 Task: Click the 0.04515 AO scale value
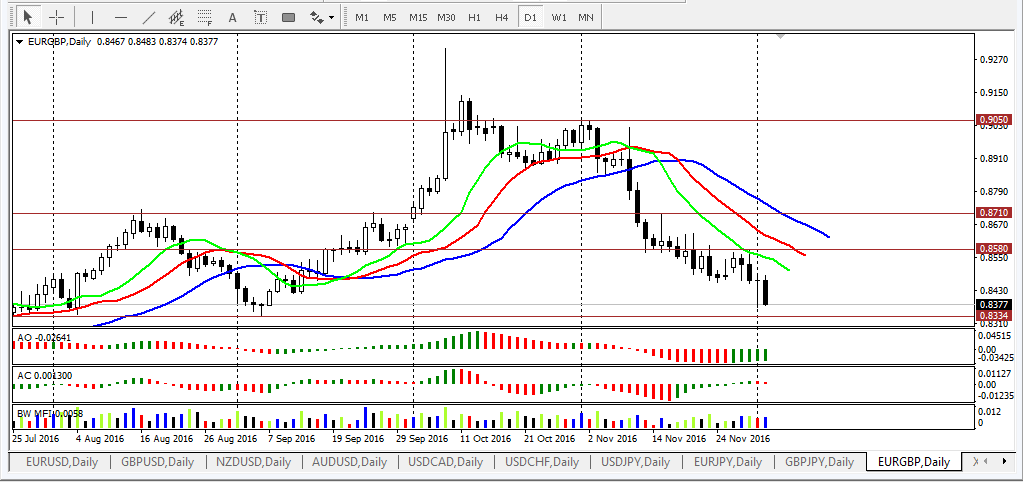[996, 337]
